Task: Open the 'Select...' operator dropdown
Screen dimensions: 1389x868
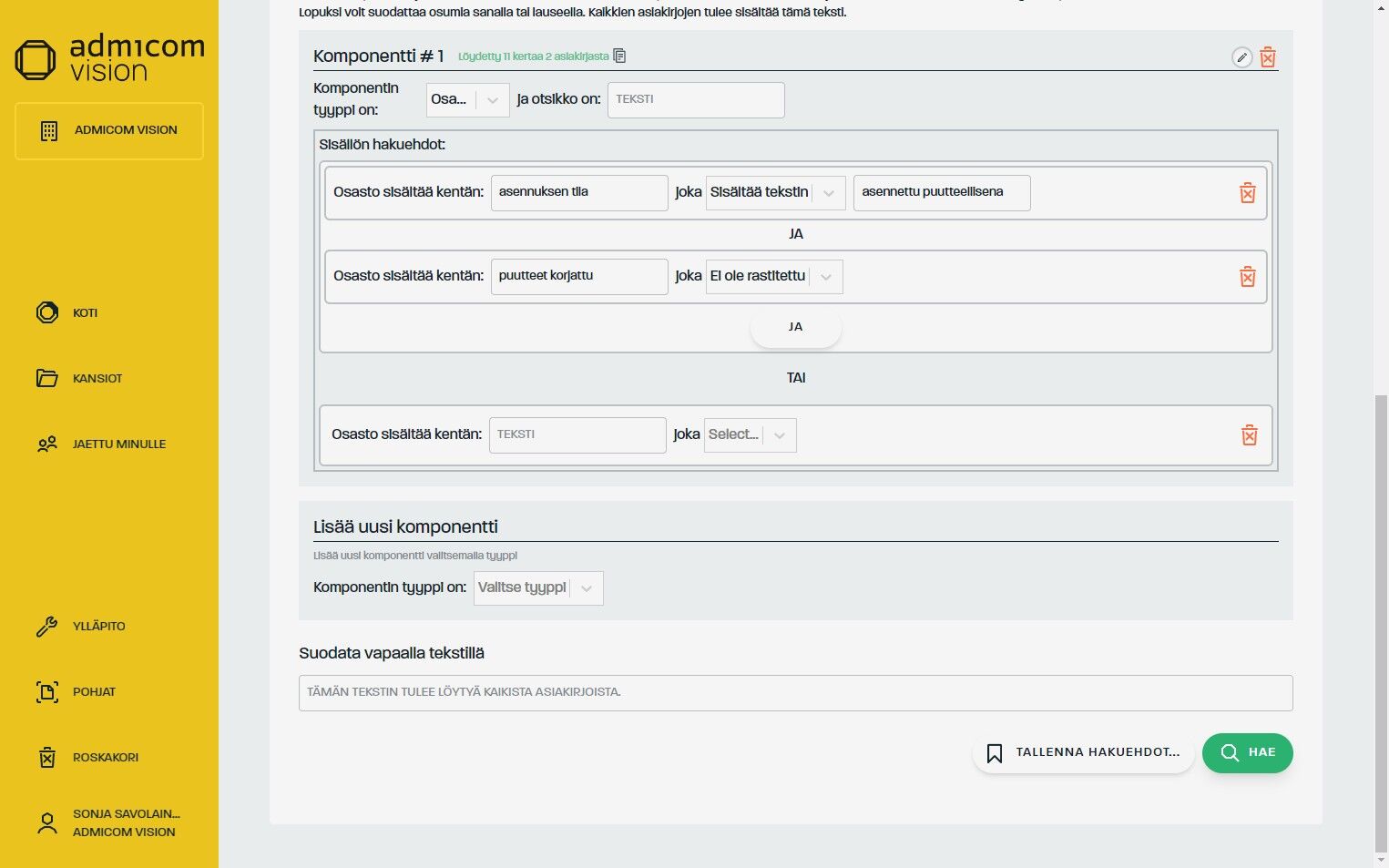Action: [750, 435]
